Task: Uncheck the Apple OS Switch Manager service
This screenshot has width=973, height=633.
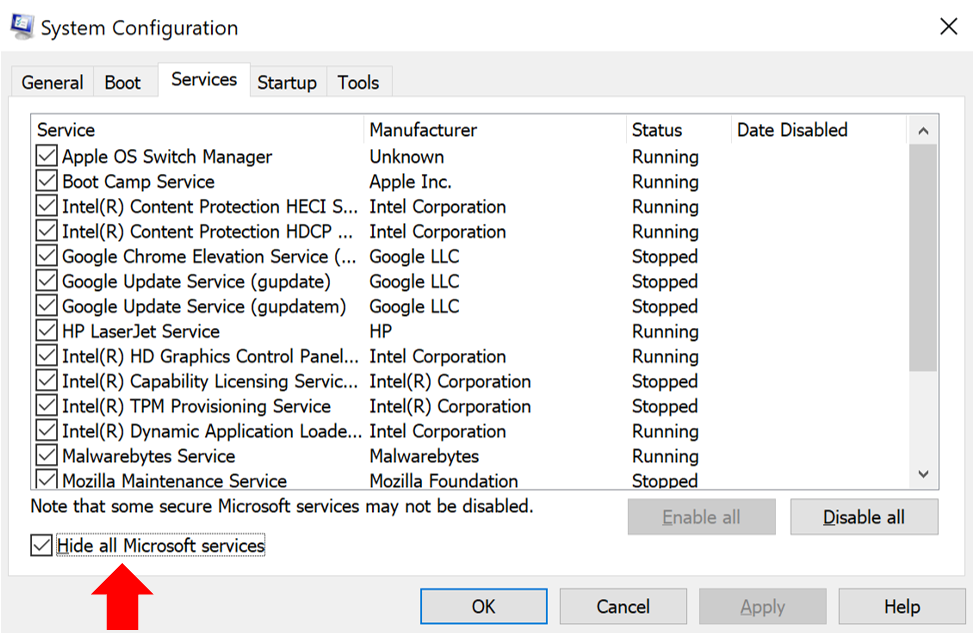Action: tap(46, 157)
